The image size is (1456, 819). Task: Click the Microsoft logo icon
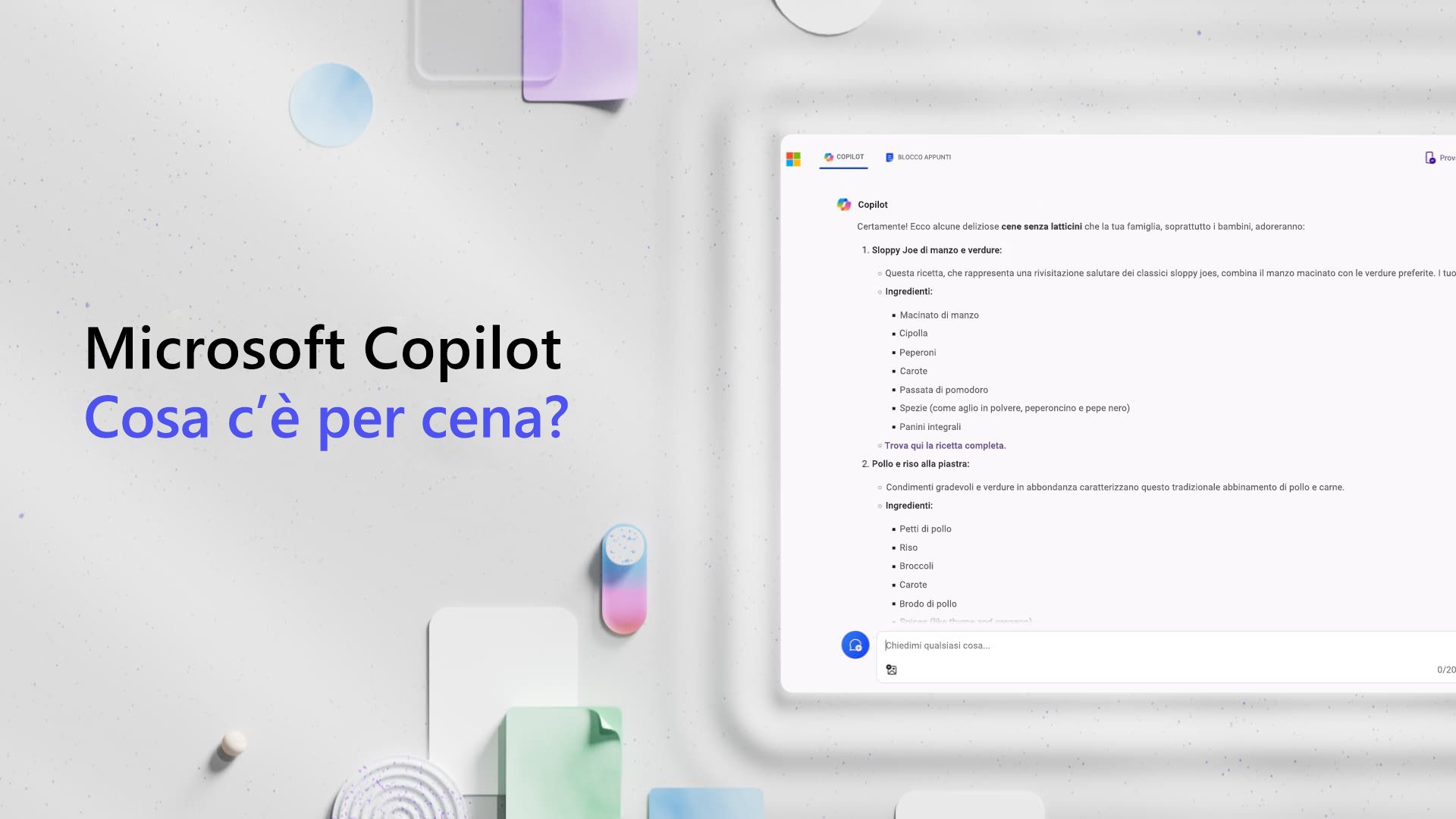pyautogui.click(x=795, y=157)
